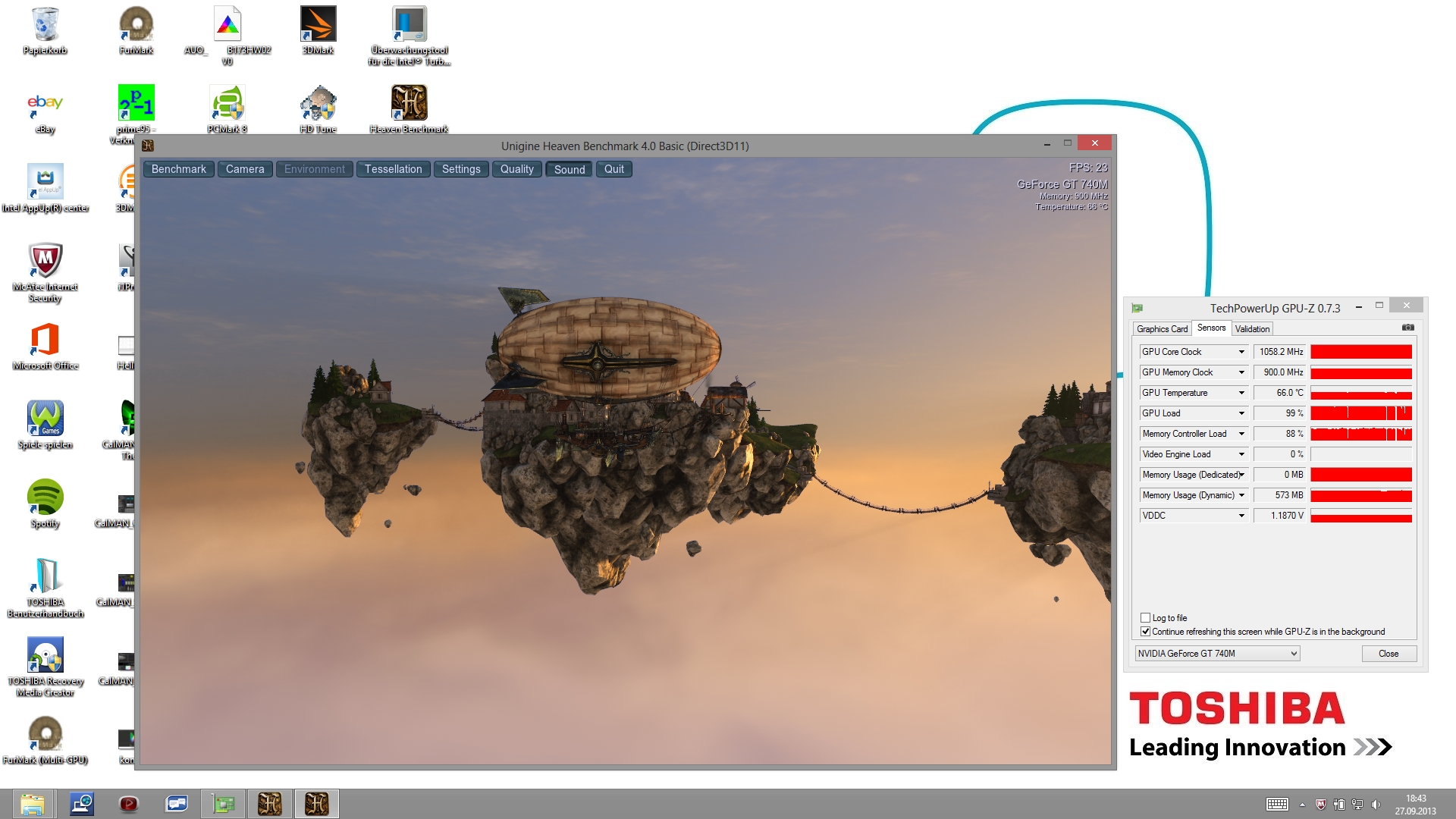The width and height of the screenshot is (1456, 819).
Task: Launch the Heaven Benchmark desktop shortcut
Action: pos(409,109)
